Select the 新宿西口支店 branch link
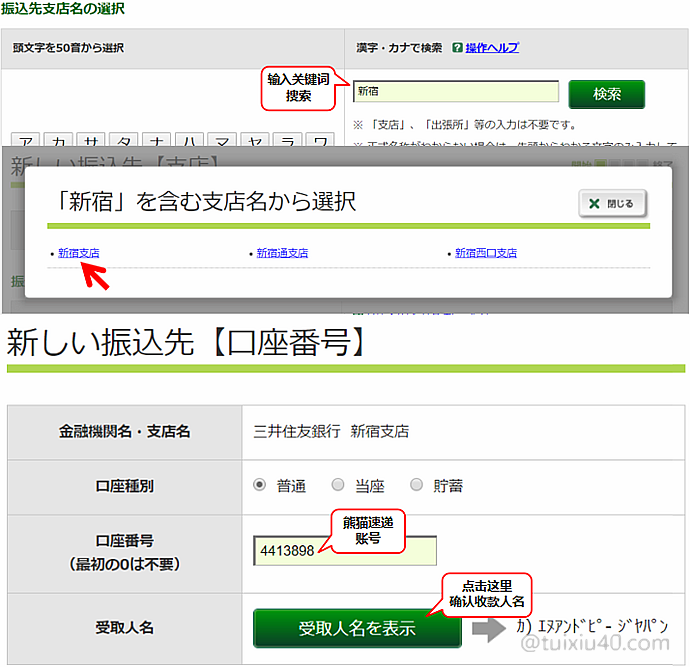Viewport: 690px width, 667px height. click(x=486, y=253)
